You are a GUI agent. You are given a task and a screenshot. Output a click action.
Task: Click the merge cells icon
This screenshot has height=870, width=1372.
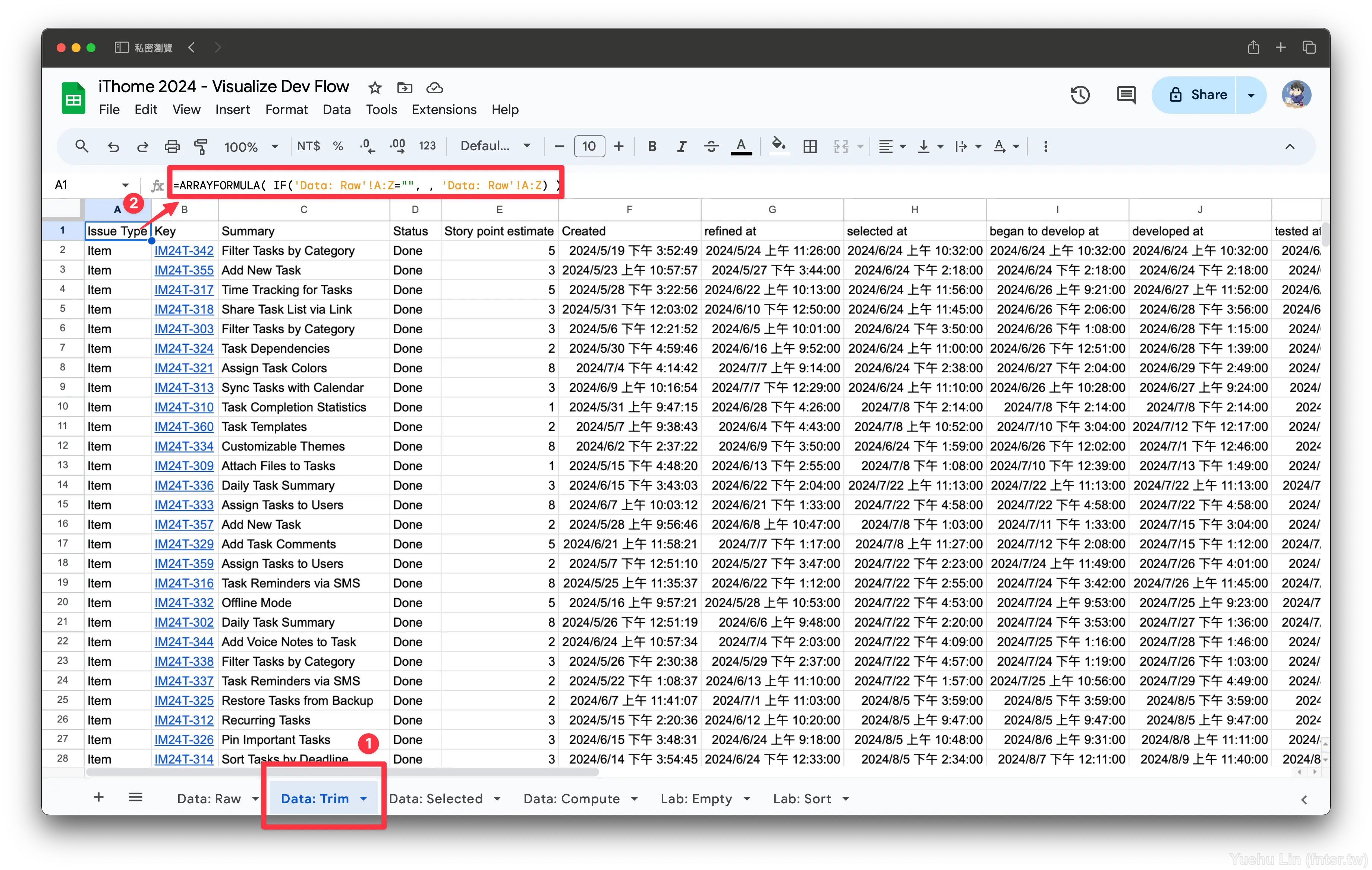coord(841,146)
